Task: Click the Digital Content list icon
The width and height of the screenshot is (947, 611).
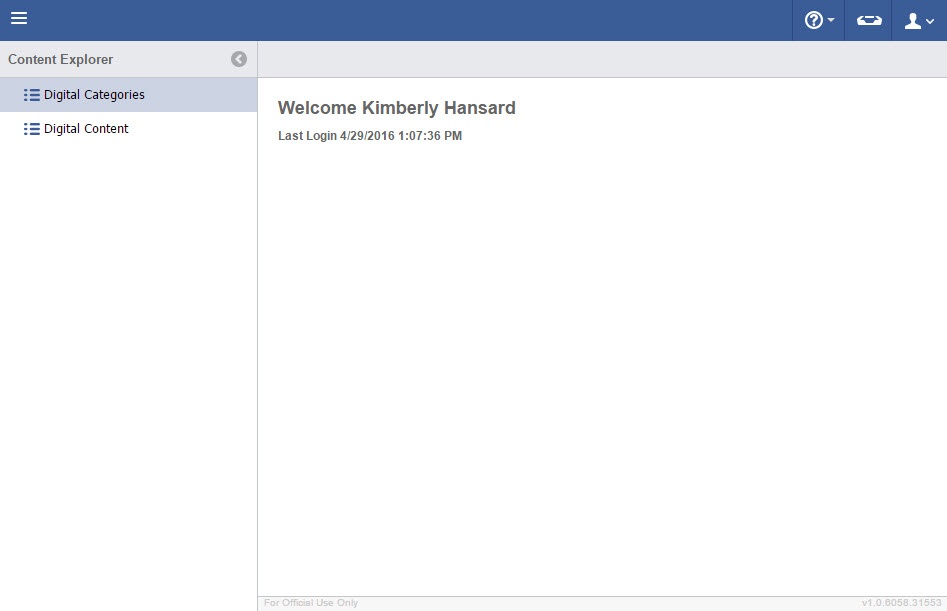Action: (x=31, y=129)
